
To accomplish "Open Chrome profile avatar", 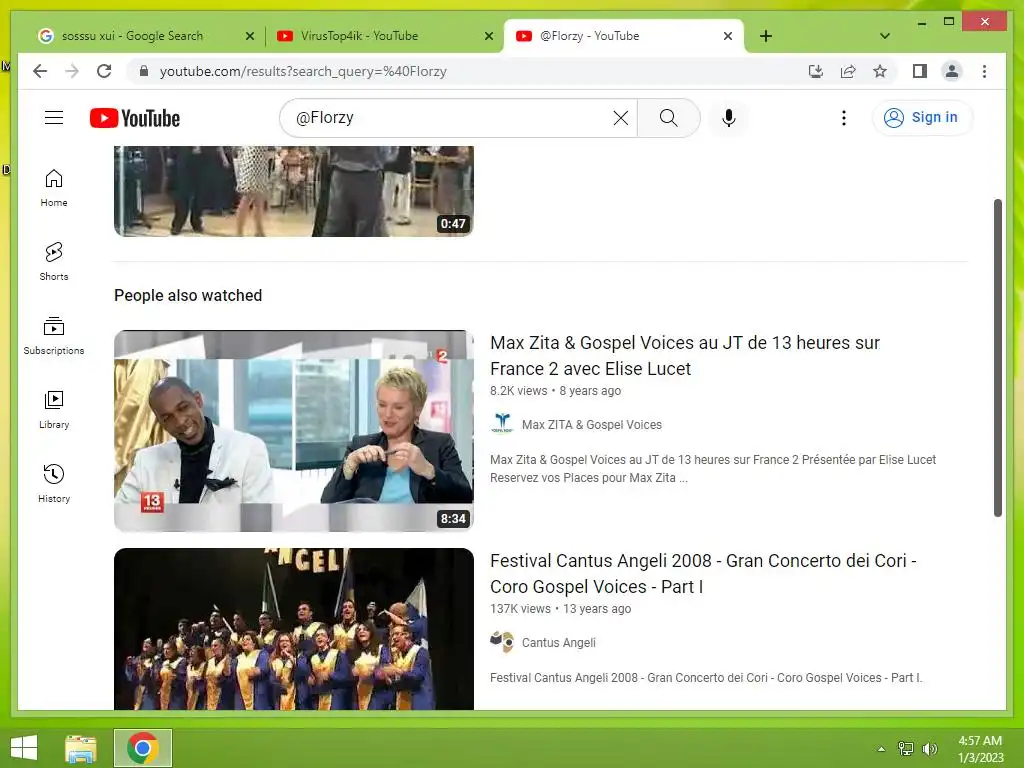I will (952, 71).
